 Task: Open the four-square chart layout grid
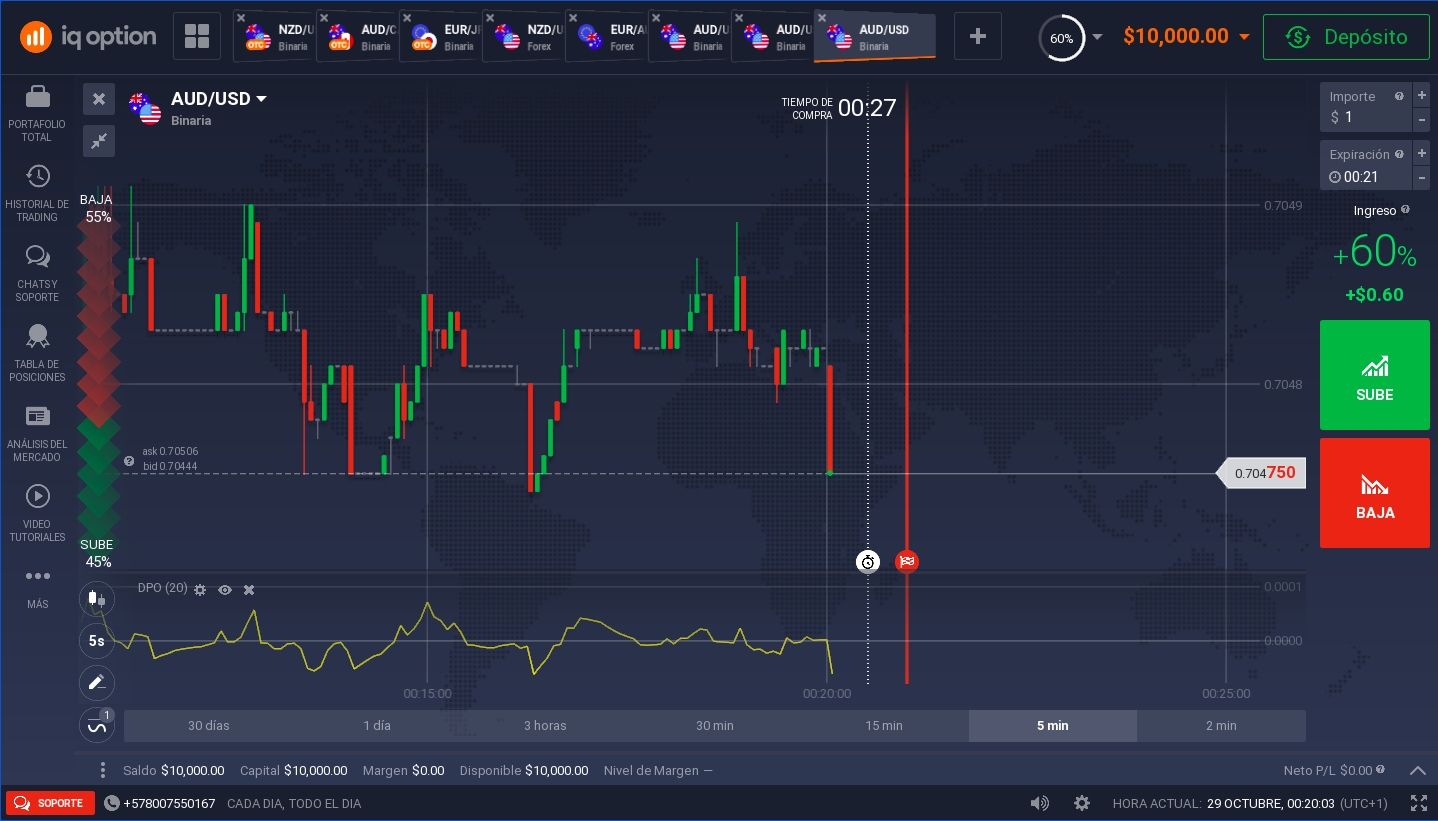(197, 37)
